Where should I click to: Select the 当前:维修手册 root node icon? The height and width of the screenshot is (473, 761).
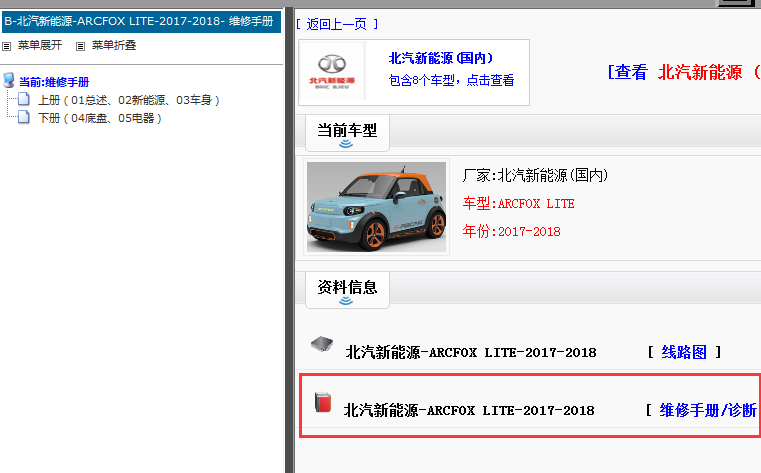(x=9, y=80)
